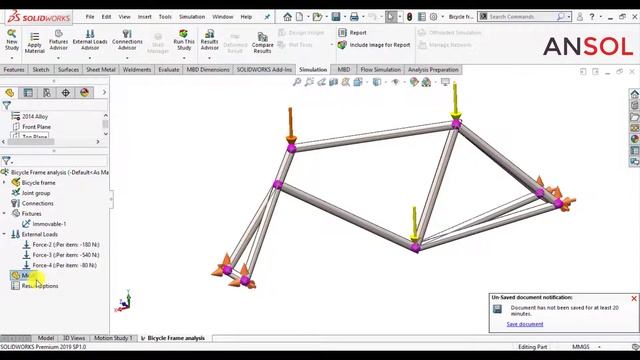Viewport: 640px width, 360px height.
Task: Switch to the Sketch tab
Action: coord(41,70)
